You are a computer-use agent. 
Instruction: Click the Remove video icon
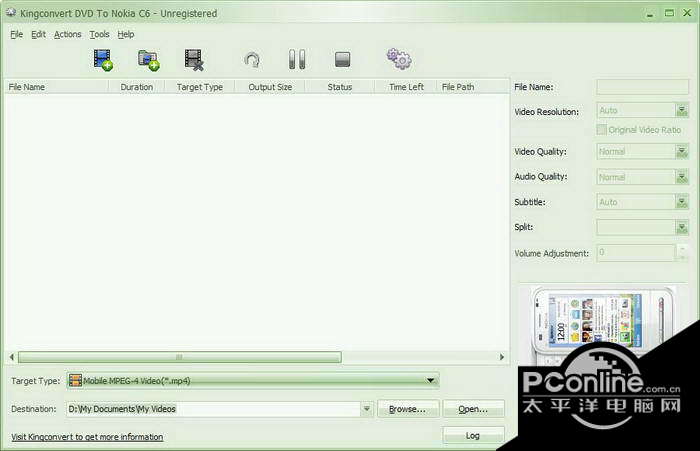click(194, 60)
